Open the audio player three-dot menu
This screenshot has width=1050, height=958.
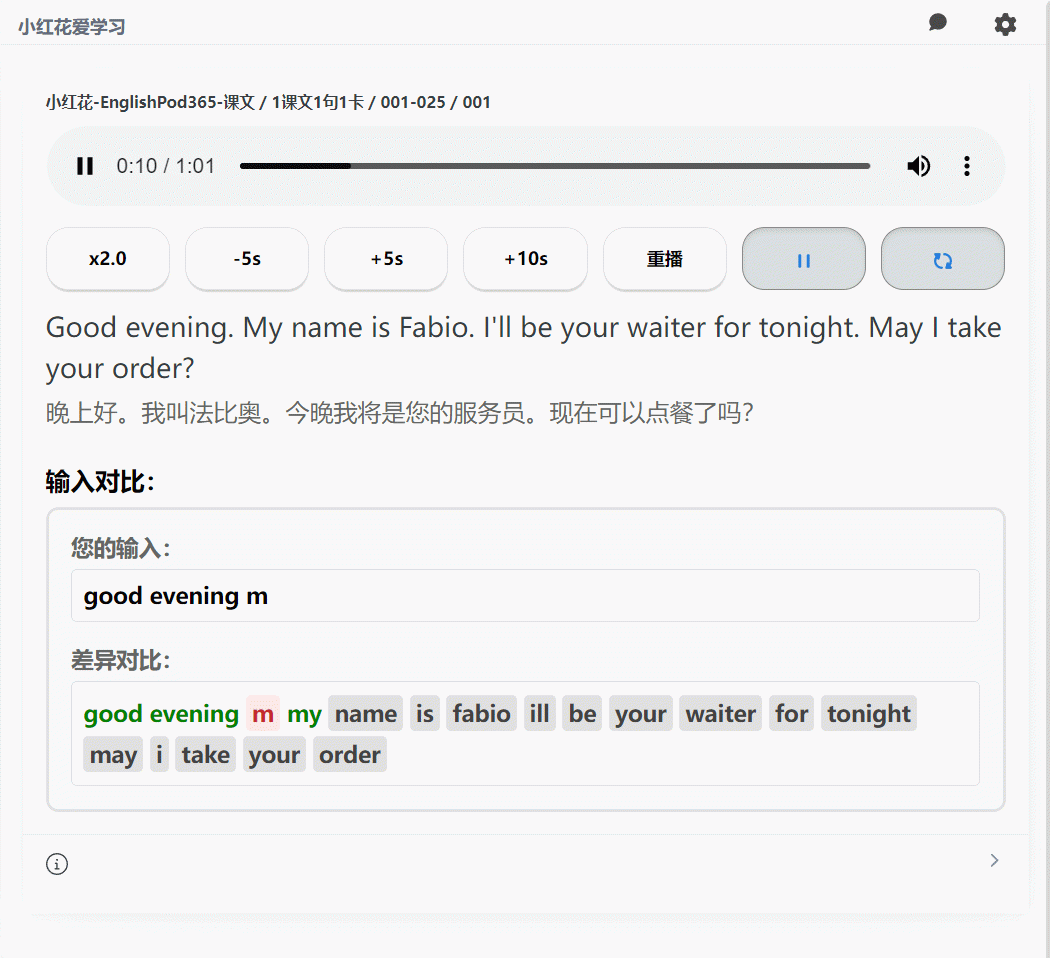pyautogui.click(x=966, y=166)
